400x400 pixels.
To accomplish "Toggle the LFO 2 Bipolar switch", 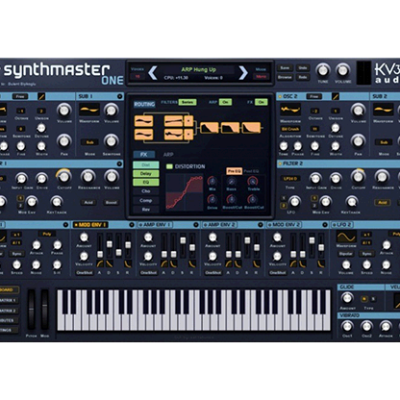I will (x=346, y=254).
